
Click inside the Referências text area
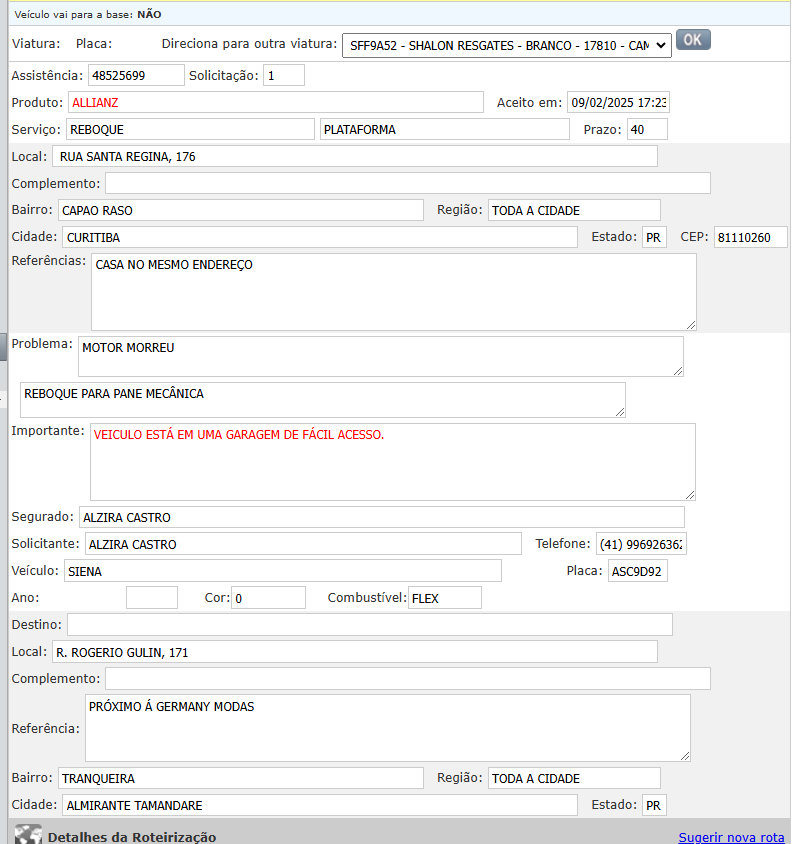[393, 291]
